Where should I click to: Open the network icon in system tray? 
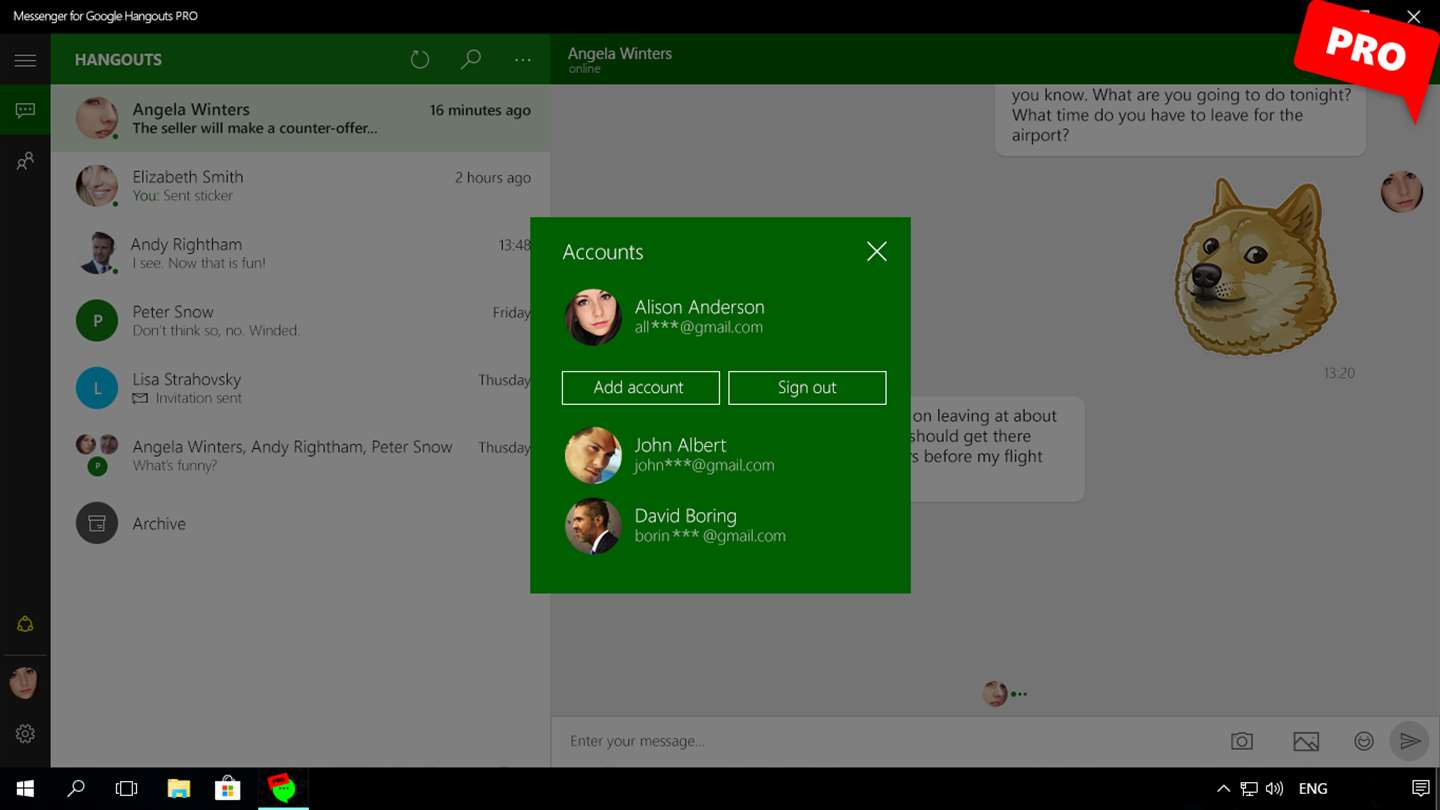1249,789
